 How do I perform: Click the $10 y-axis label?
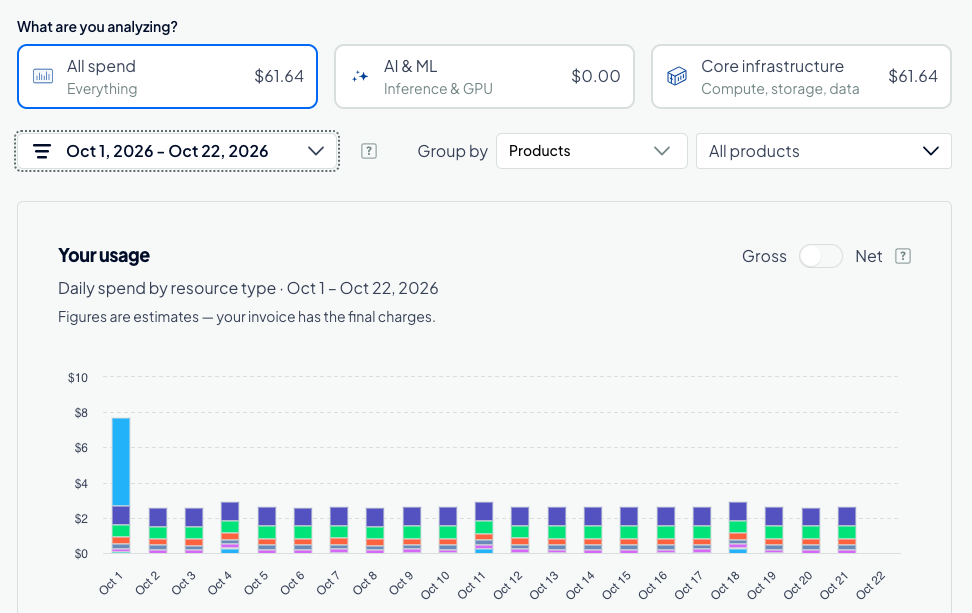click(x=78, y=377)
